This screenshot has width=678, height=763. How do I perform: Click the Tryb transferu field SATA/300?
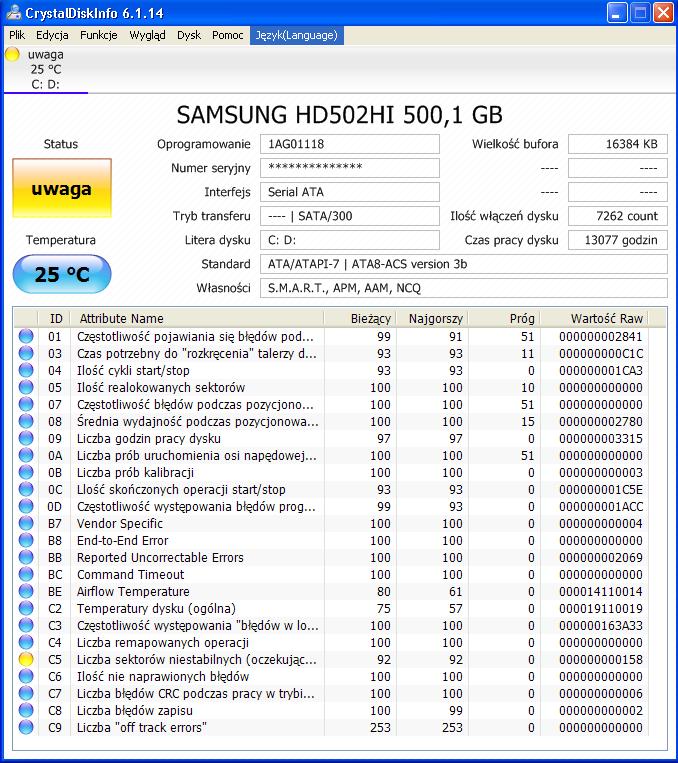pos(349,216)
